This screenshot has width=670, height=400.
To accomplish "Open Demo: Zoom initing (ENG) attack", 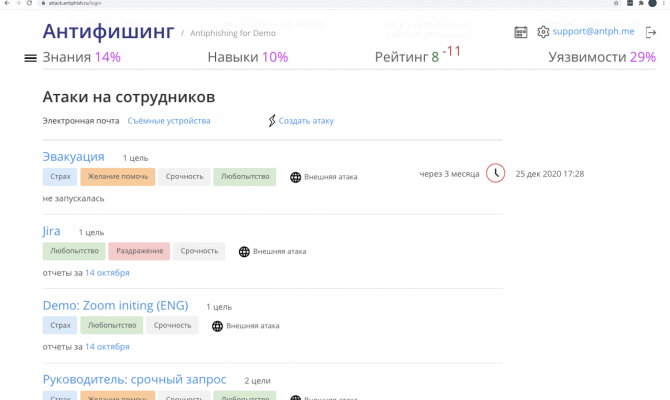I will [x=115, y=306].
